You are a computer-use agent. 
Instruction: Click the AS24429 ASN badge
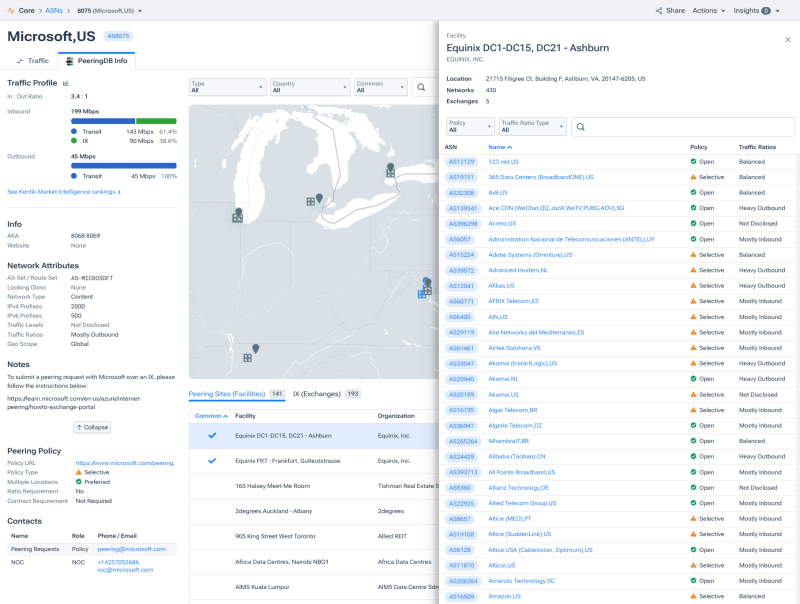[462, 457]
